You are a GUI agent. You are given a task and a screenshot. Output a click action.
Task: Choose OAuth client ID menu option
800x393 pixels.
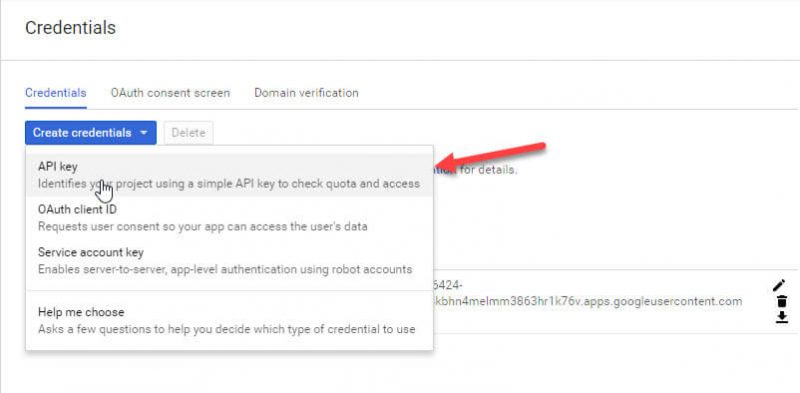click(x=229, y=218)
